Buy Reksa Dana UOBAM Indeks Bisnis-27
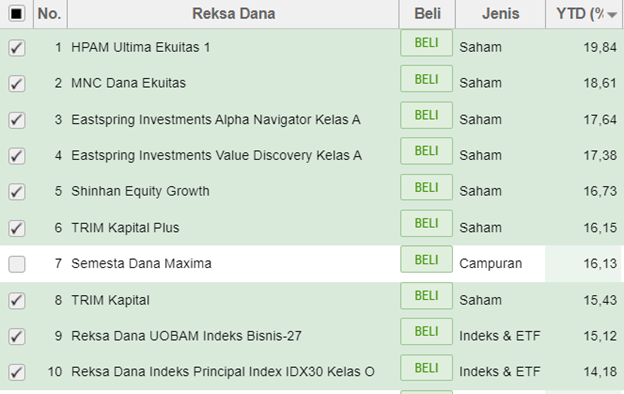 pyautogui.click(x=426, y=332)
